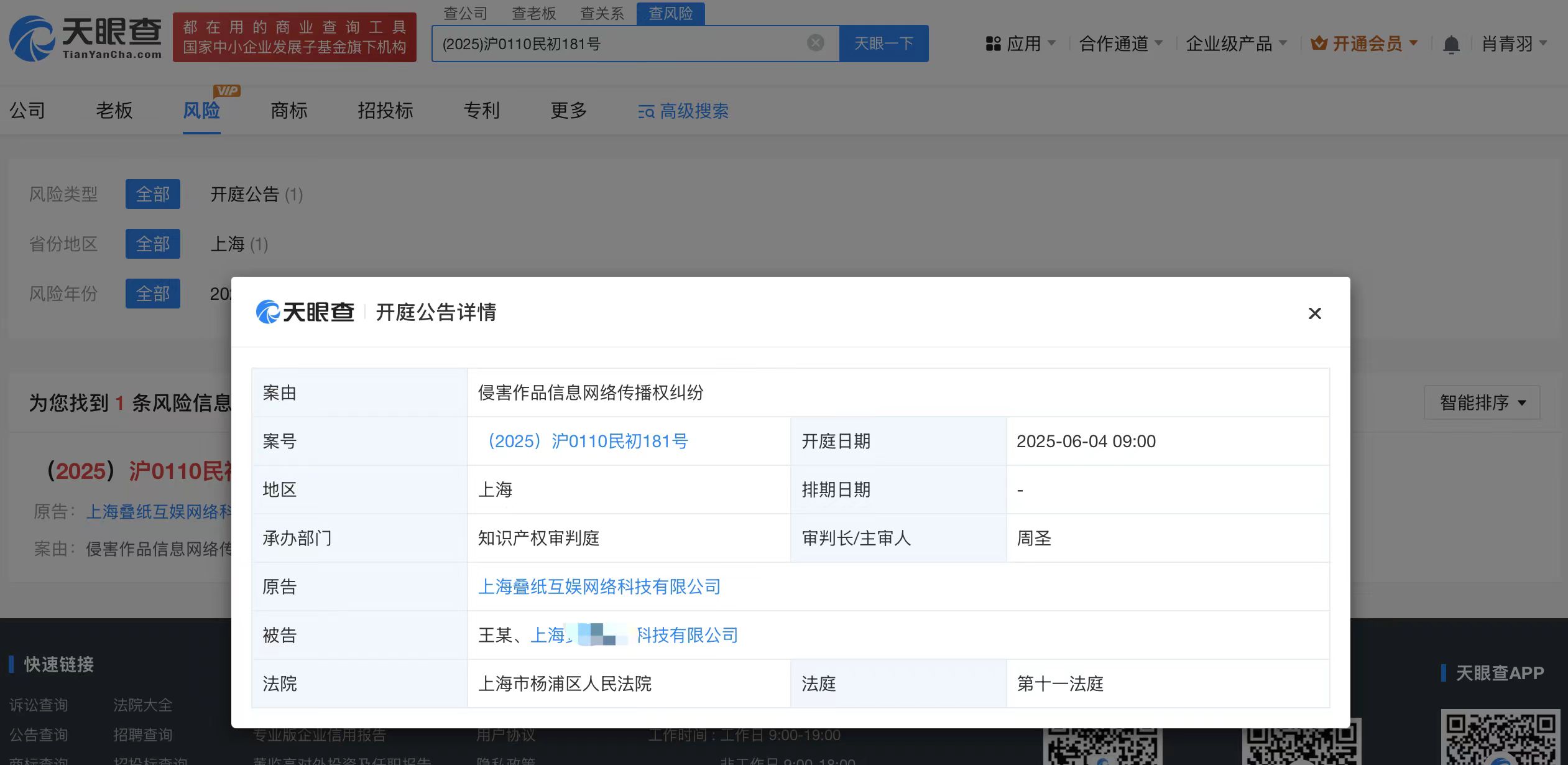The height and width of the screenshot is (765, 1568).
Task: Select 全部 for 省份地区 filter
Action: coord(153,244)
